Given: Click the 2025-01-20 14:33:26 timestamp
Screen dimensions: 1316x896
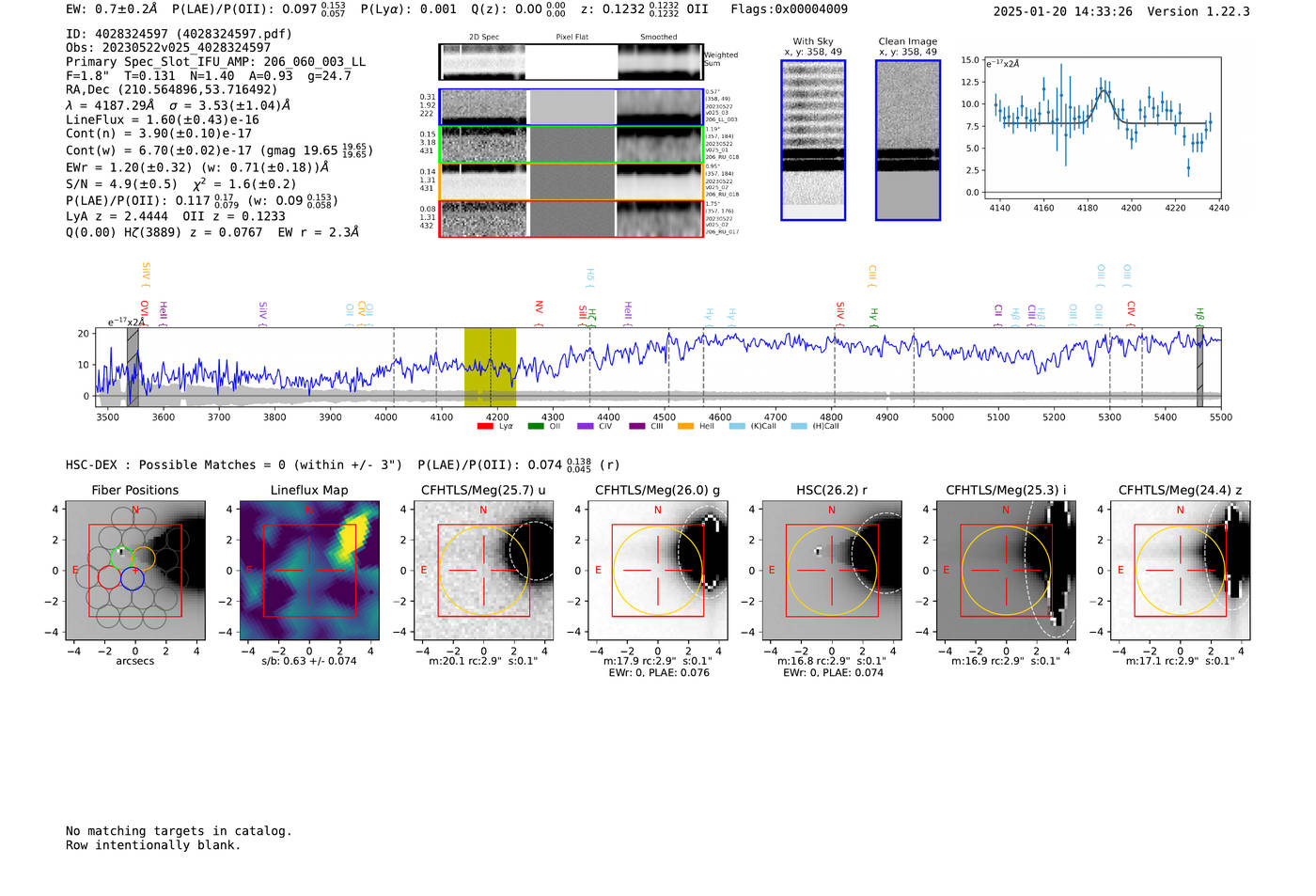Looking at the screenshot, I should pyautogui.click(x=1062, y=11).
